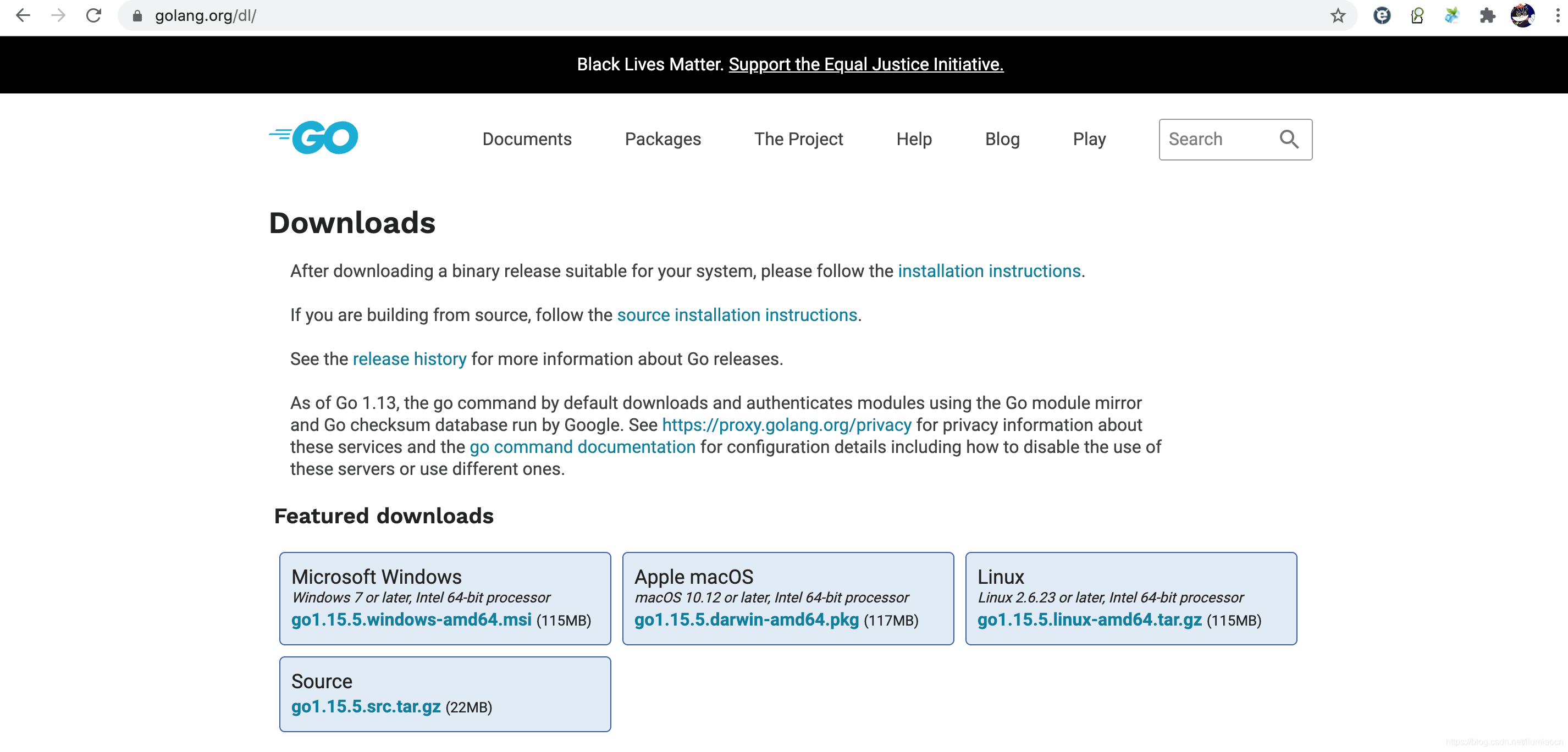Download go1.15.5.src.tar.gz source archive
The height and width of the screenshot is (752, 1568).
[x=366, y=706]
